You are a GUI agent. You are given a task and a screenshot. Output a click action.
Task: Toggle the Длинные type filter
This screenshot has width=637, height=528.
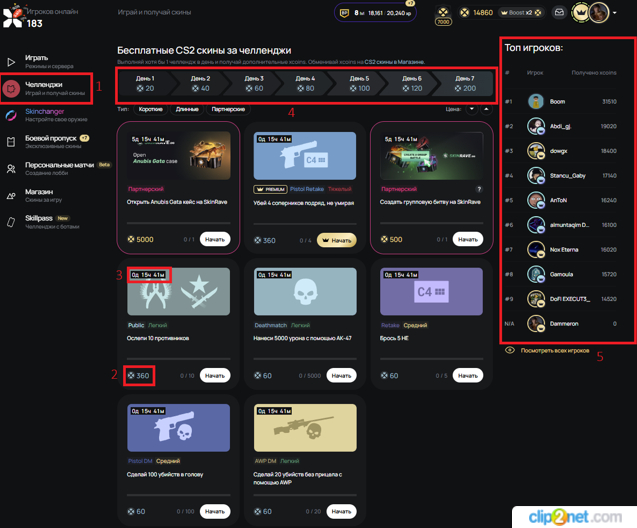[x=187, y=109]
